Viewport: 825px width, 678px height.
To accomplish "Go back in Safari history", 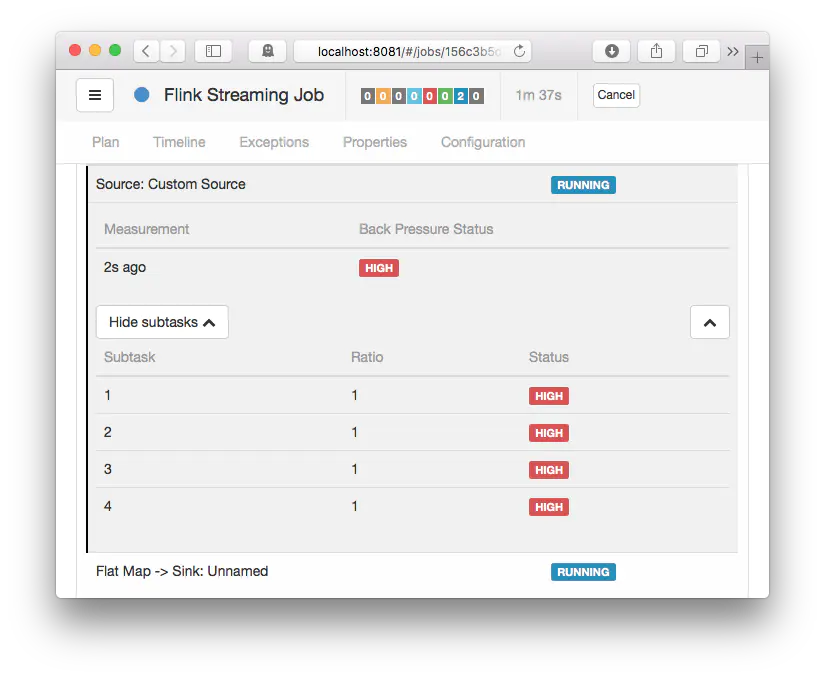I will 146,51.
